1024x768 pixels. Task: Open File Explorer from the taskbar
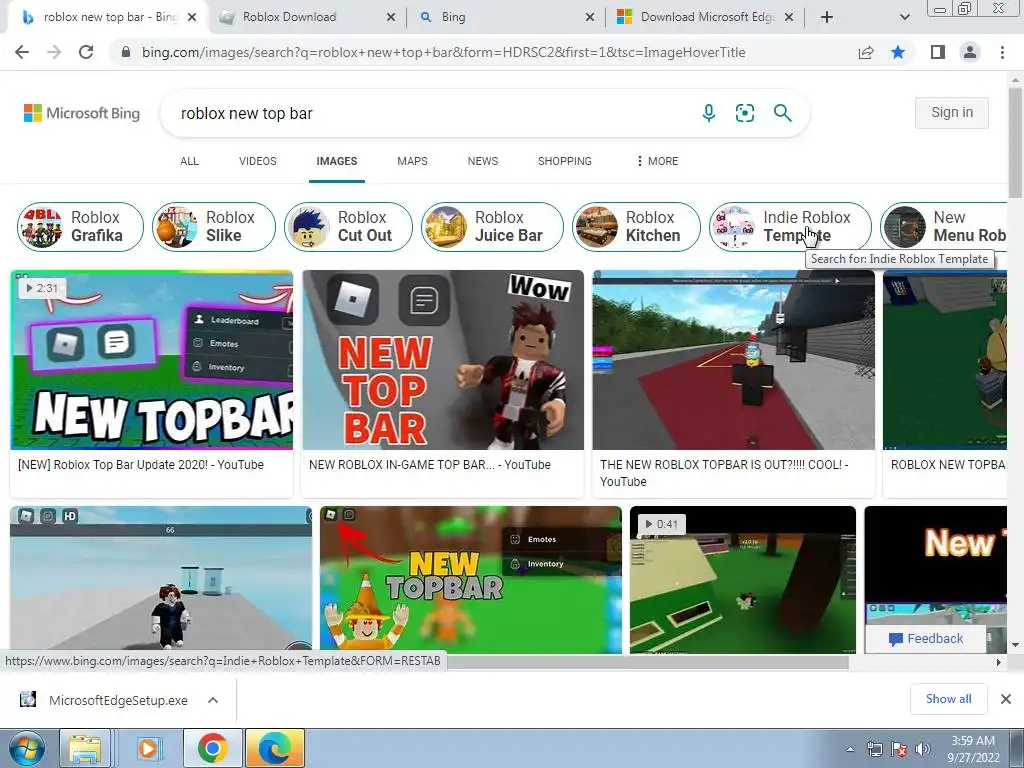pos(86,748)
